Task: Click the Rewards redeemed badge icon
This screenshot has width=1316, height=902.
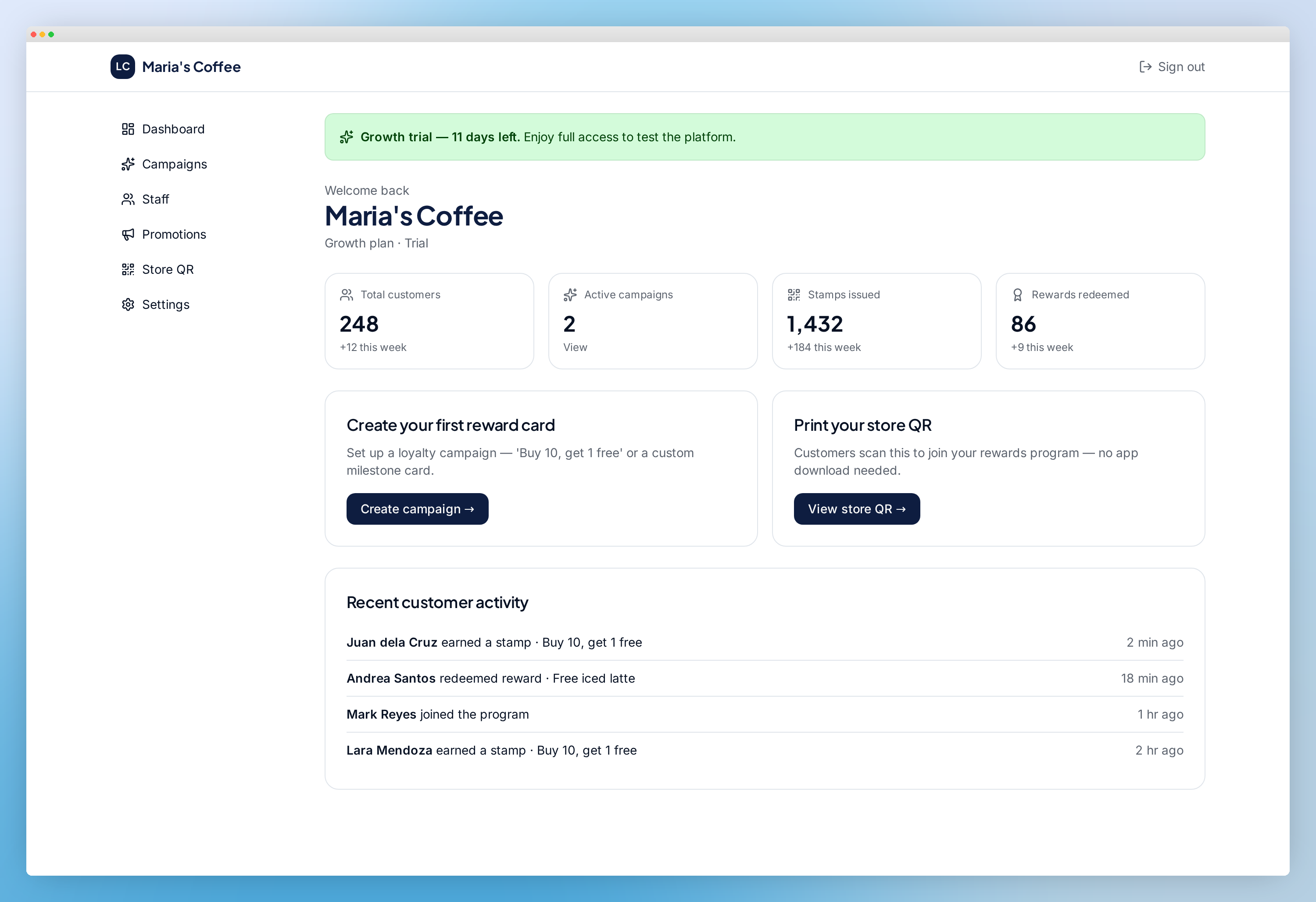Action: [1018, 295]
